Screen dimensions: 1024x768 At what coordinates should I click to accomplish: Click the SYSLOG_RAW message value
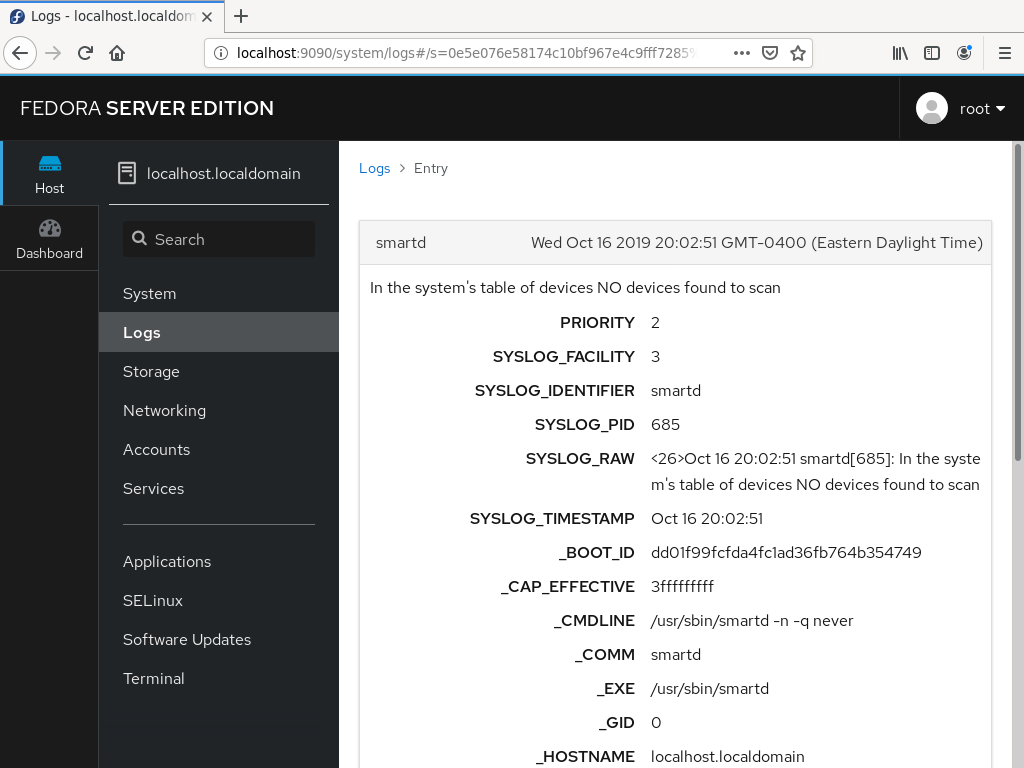816,472
